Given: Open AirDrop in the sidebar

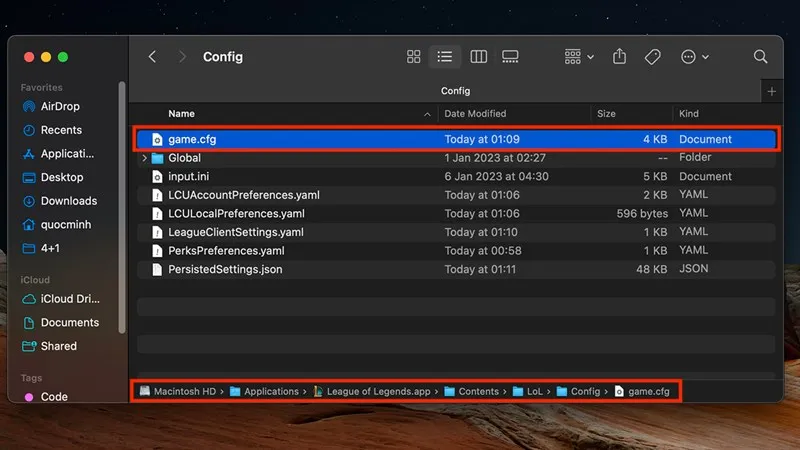Looking at the screenshot, I should coord(60,106).
